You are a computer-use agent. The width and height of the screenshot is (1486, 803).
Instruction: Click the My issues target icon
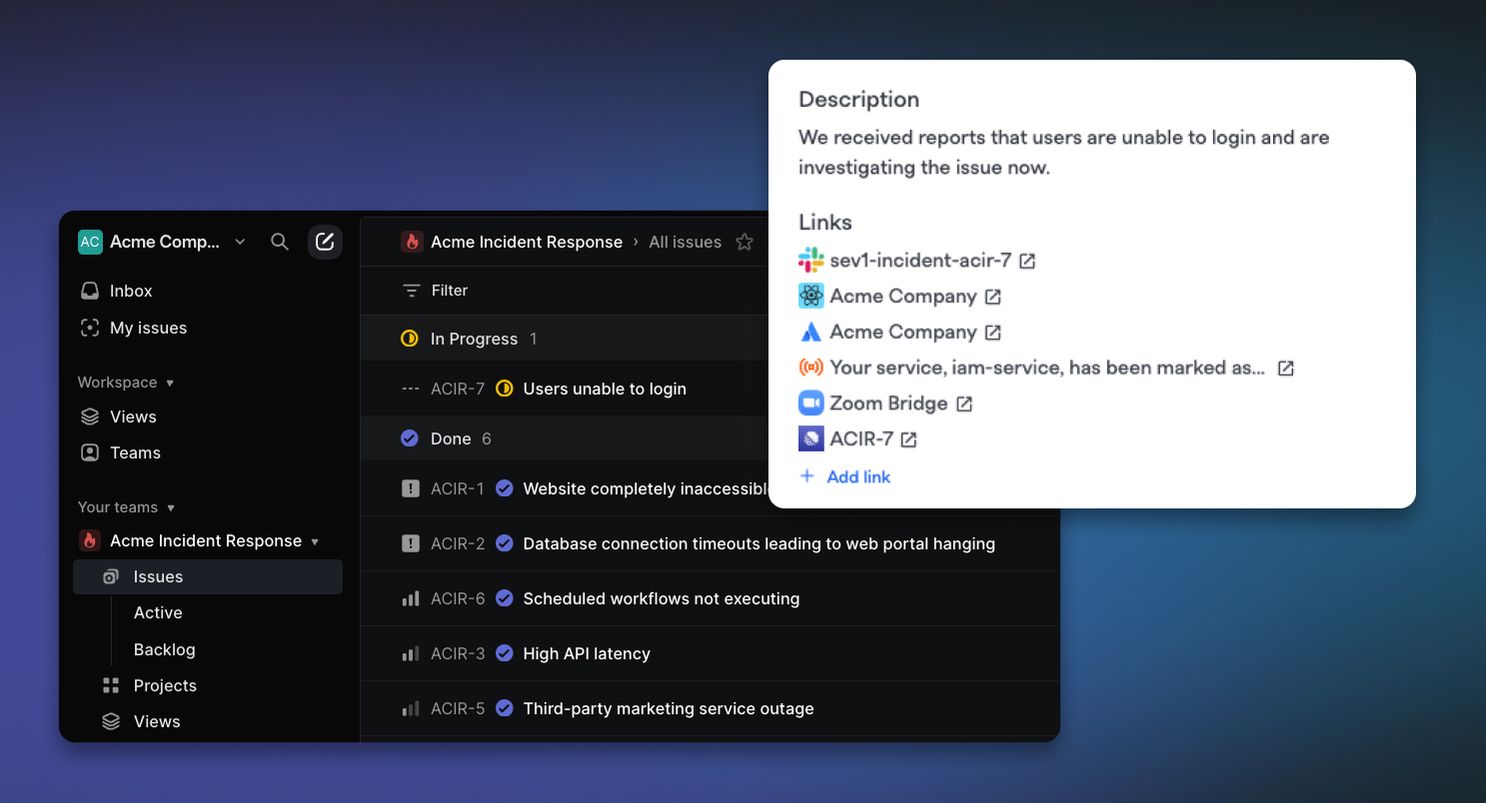(90, 328)
